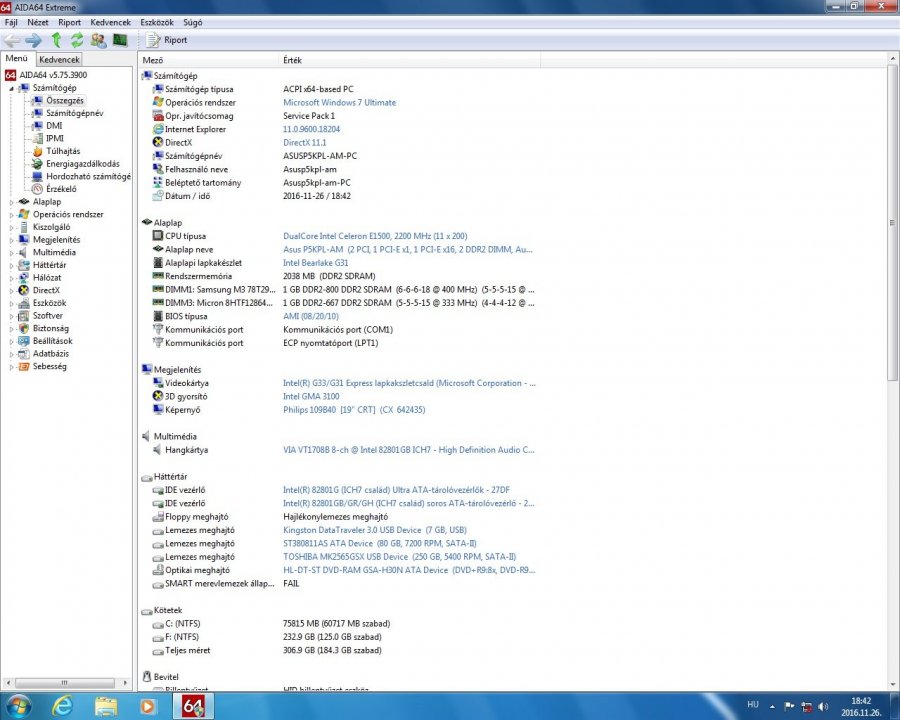
Task: Open the TOSHIBA MK2565GSX USB Device link
Action: tap(399, 557)
